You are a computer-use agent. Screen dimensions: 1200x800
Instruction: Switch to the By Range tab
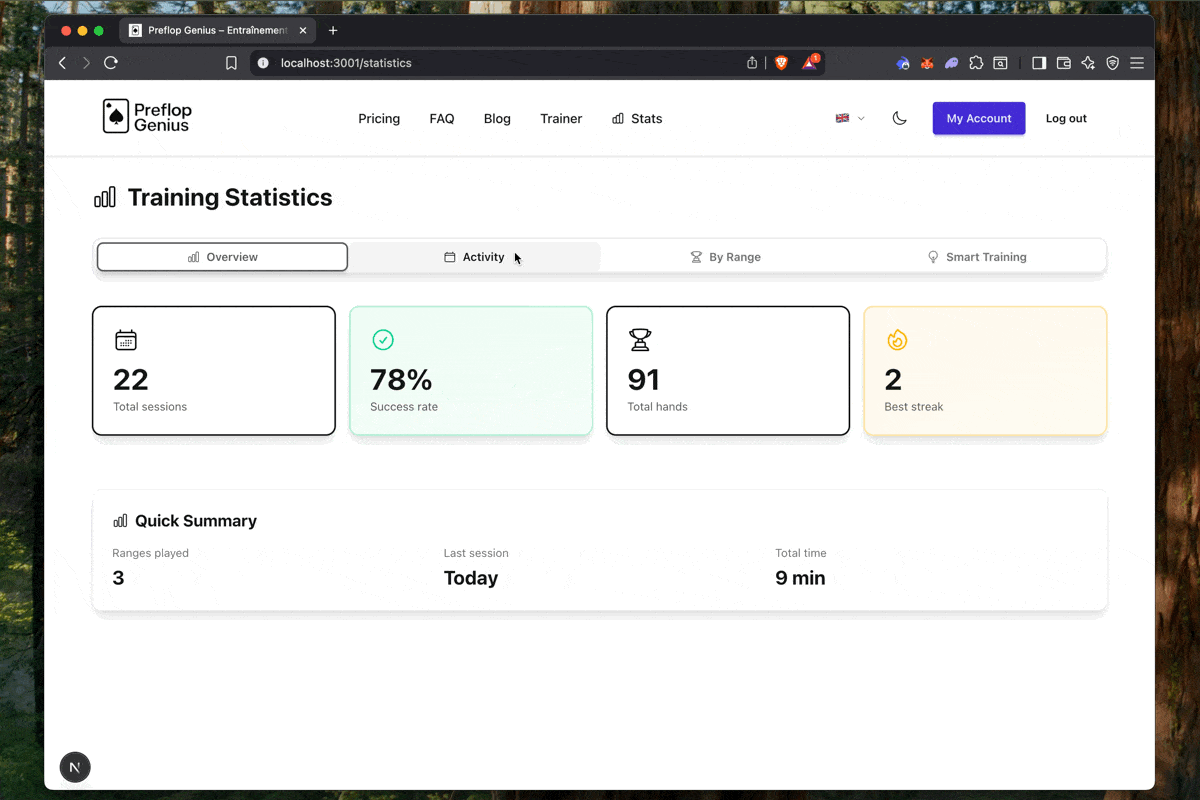(x=726, y=257)
